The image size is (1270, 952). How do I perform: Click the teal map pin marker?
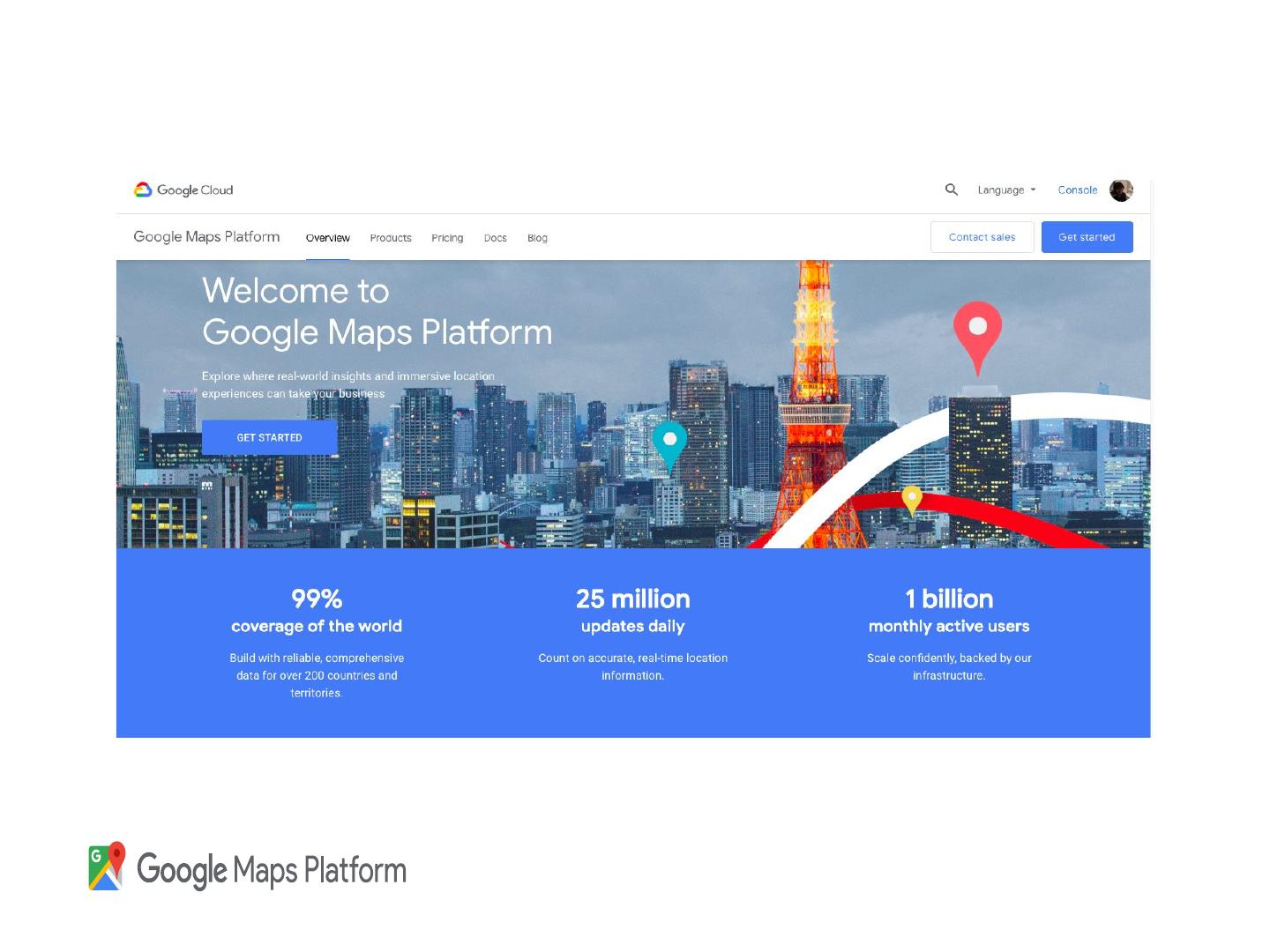pos(669,443)
